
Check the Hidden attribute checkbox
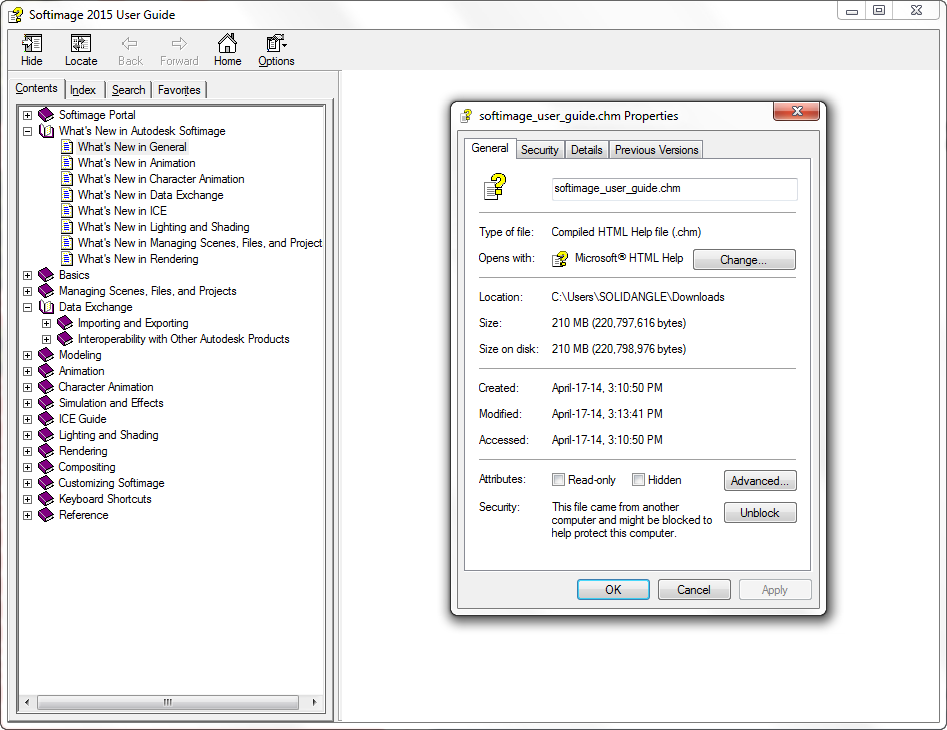click(x=638, y=480)
